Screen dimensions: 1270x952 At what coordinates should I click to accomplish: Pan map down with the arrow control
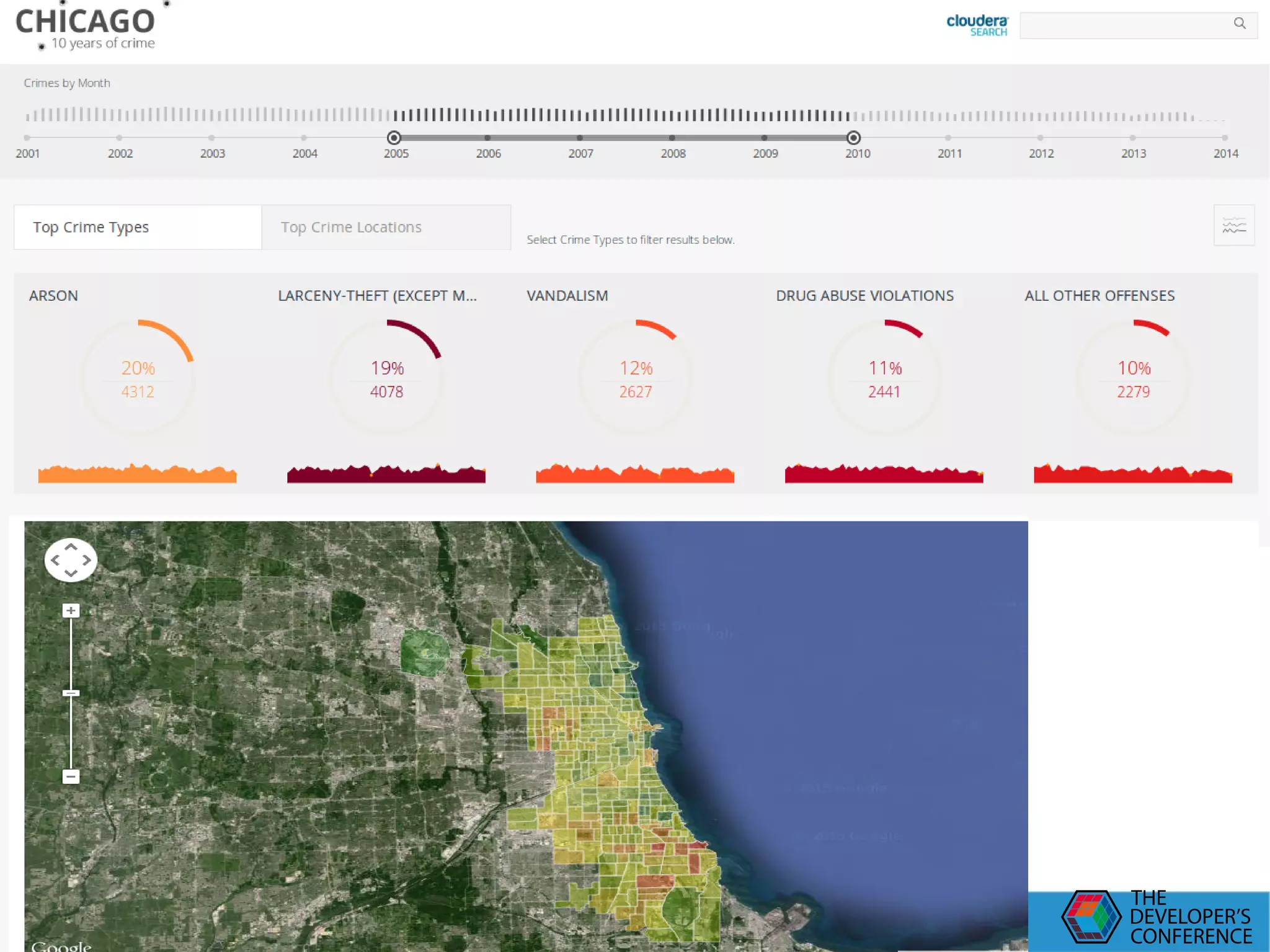tap(71, 573)
